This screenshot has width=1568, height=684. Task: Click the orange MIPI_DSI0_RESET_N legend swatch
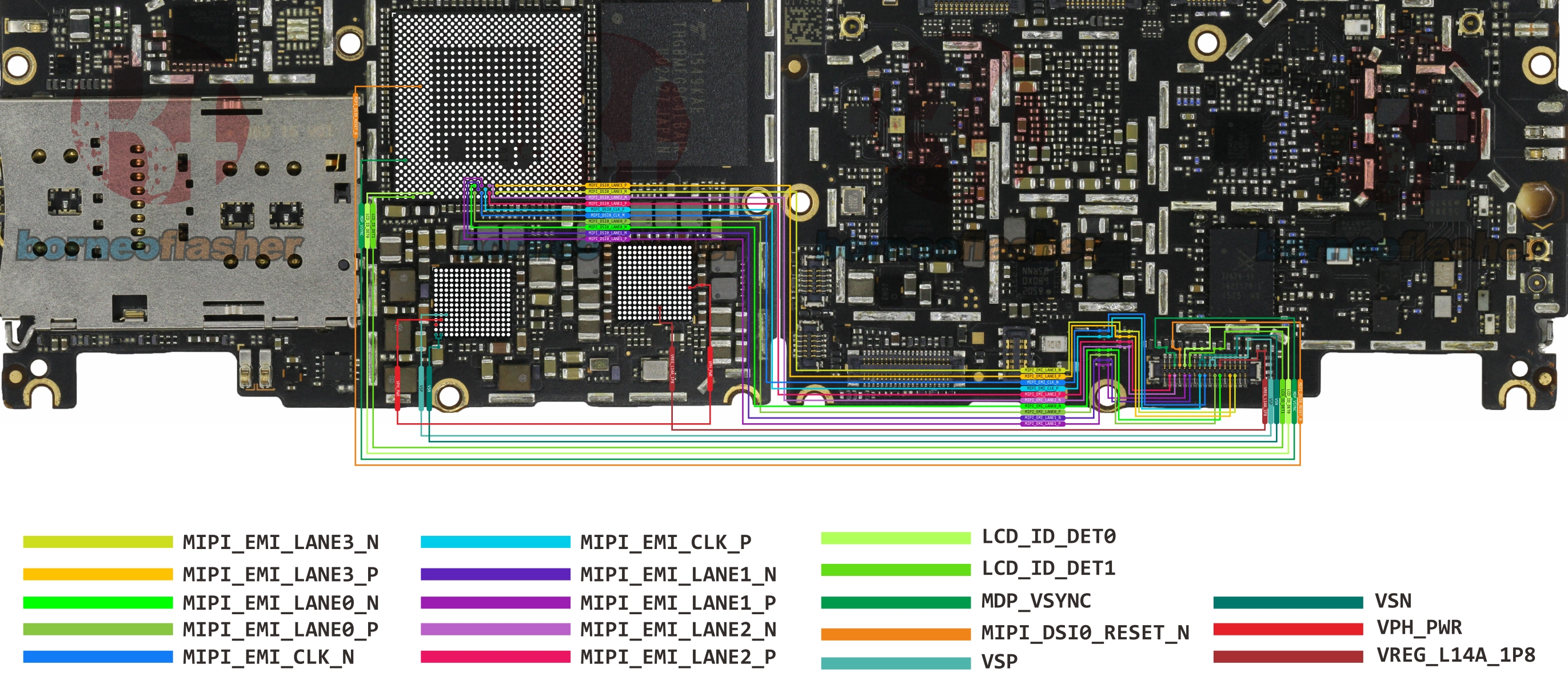point(895,634)
